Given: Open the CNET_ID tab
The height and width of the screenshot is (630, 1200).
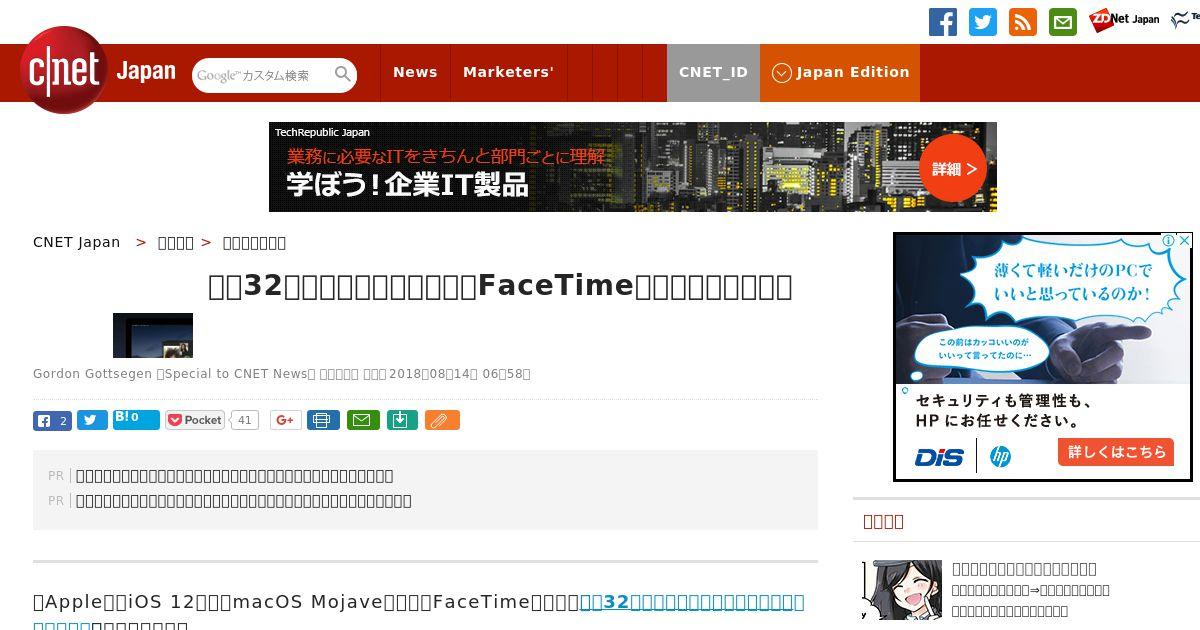Looking at the screenshot, I should pyautogui.click(x=713, y=72).
